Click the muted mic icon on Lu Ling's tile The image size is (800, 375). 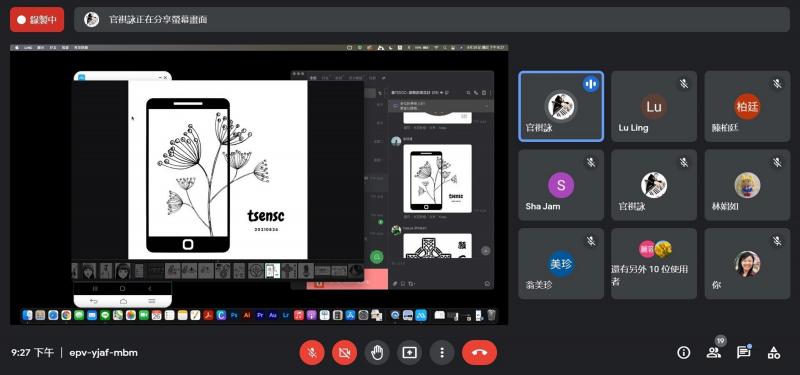(x=684, y=84)
